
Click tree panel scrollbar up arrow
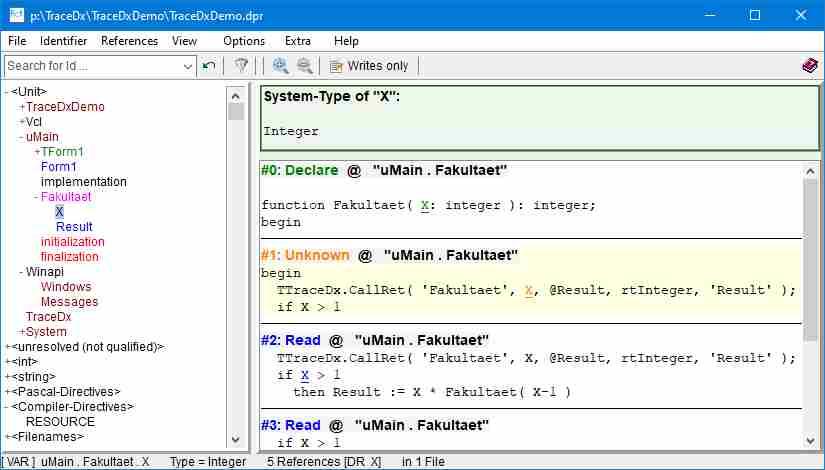point(236,96)
